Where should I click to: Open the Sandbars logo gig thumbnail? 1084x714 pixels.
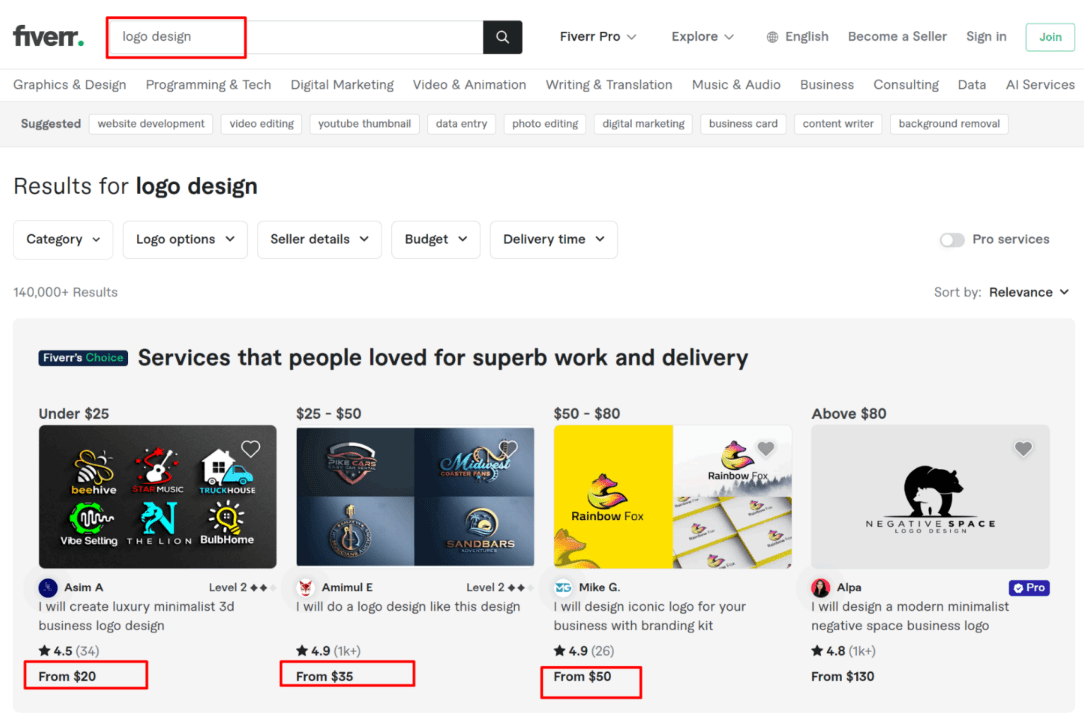(x=415, y=497)
